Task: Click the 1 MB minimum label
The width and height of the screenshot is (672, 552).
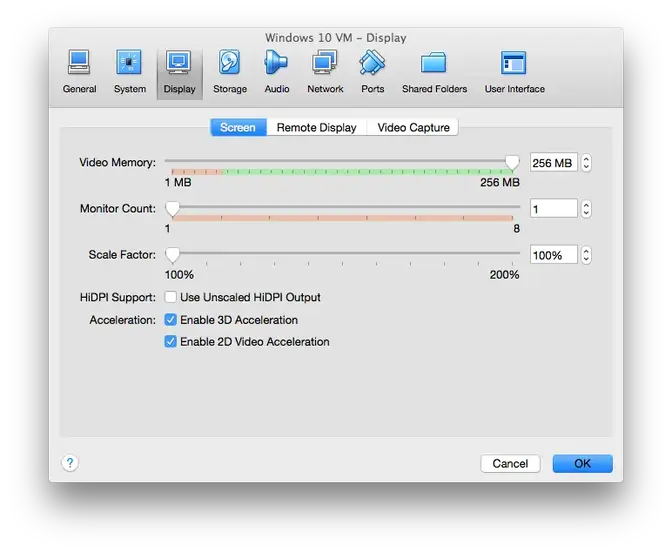Action: pyautogui.click(x=178, y=182)
